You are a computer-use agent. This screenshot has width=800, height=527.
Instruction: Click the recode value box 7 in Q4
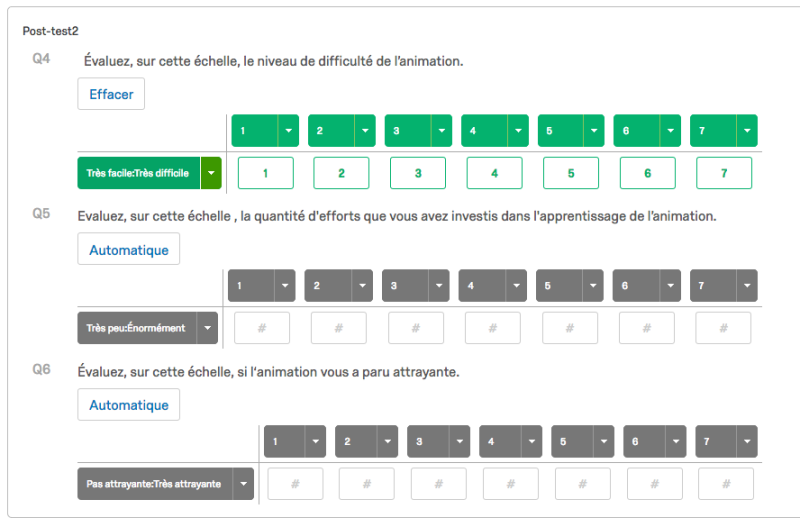[724, 173]
